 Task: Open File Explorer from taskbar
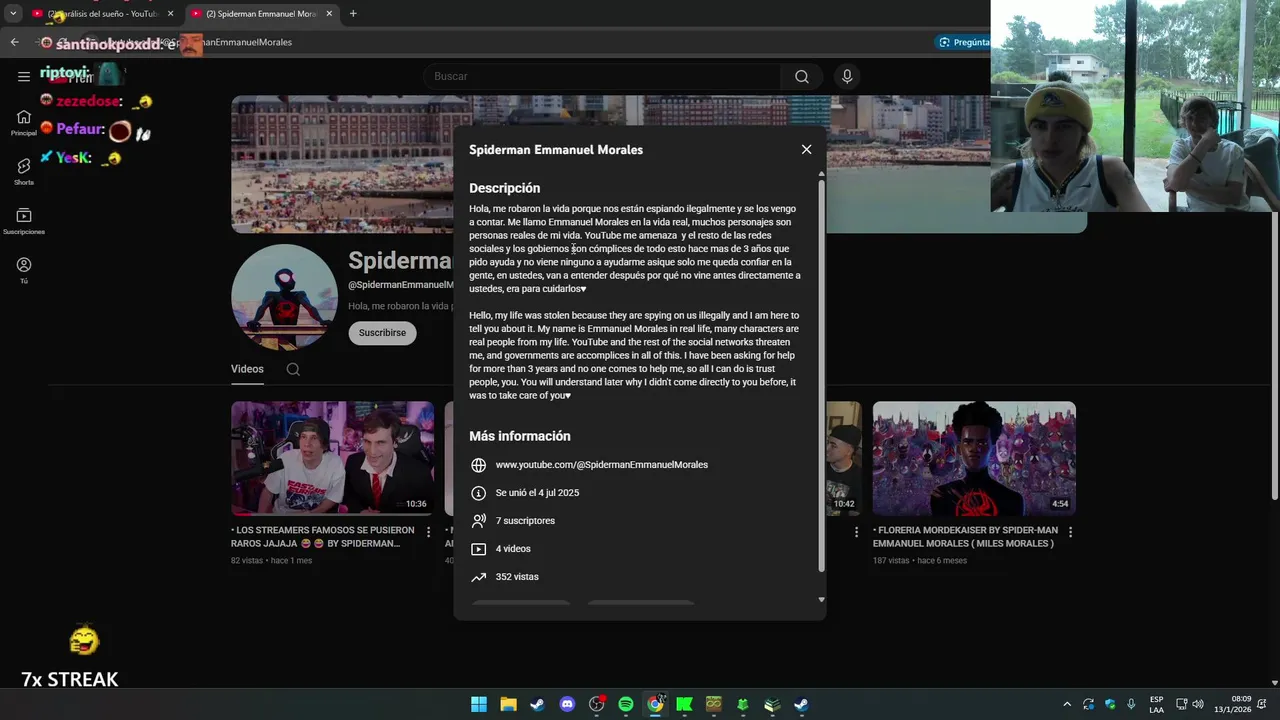pyautogui.click(x=508, y=704)
